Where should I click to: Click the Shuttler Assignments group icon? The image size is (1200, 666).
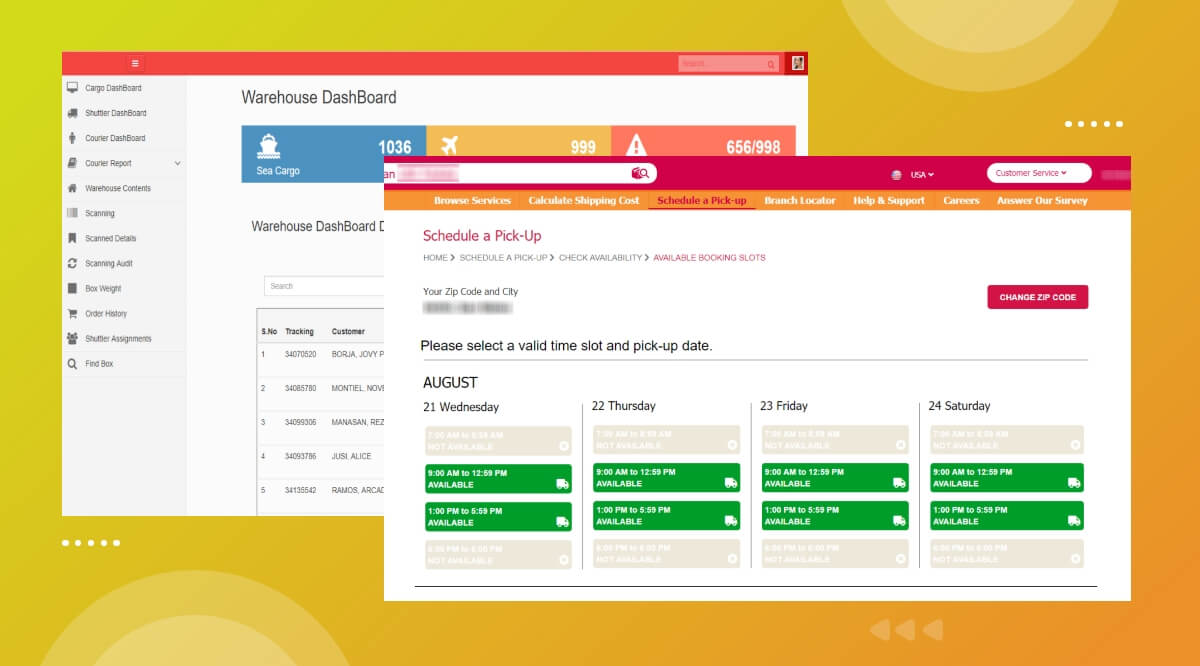71,338
